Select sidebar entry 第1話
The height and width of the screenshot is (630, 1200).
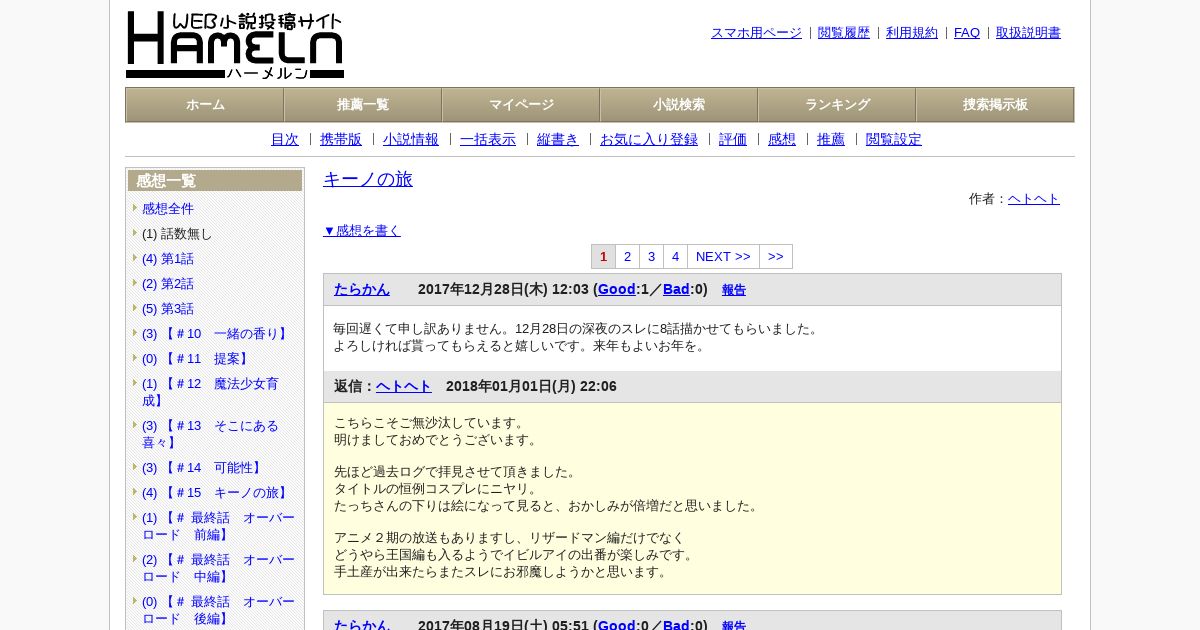click(x=168, y=258)
